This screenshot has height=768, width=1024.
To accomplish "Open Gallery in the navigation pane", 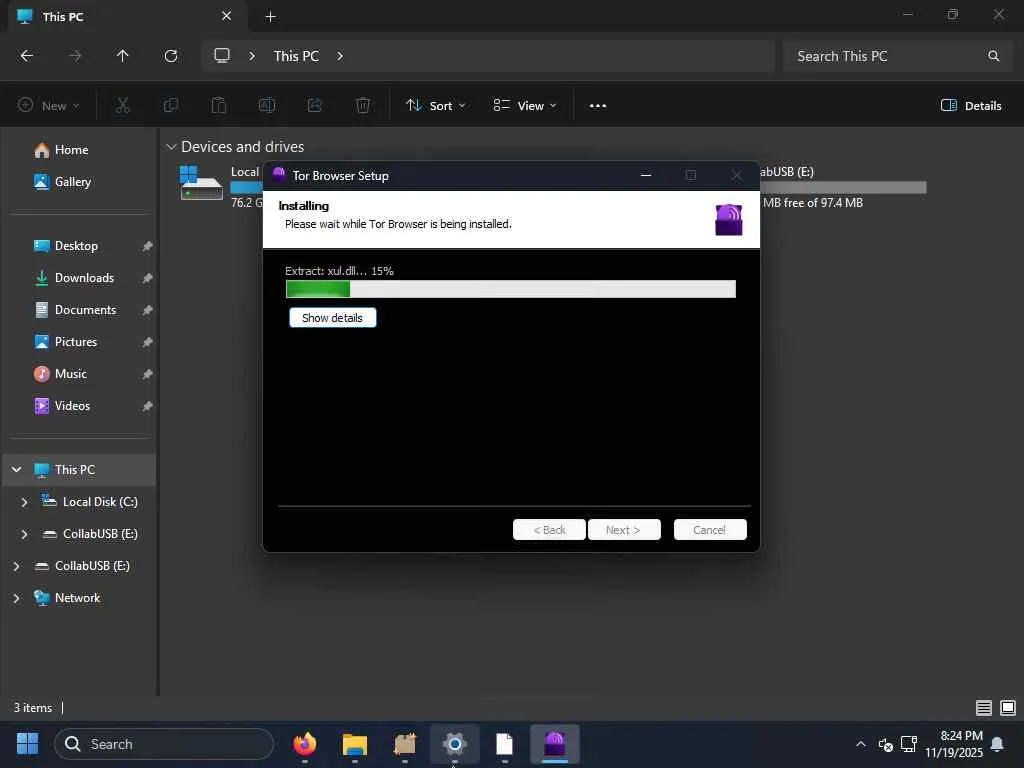I will (72, 182).
